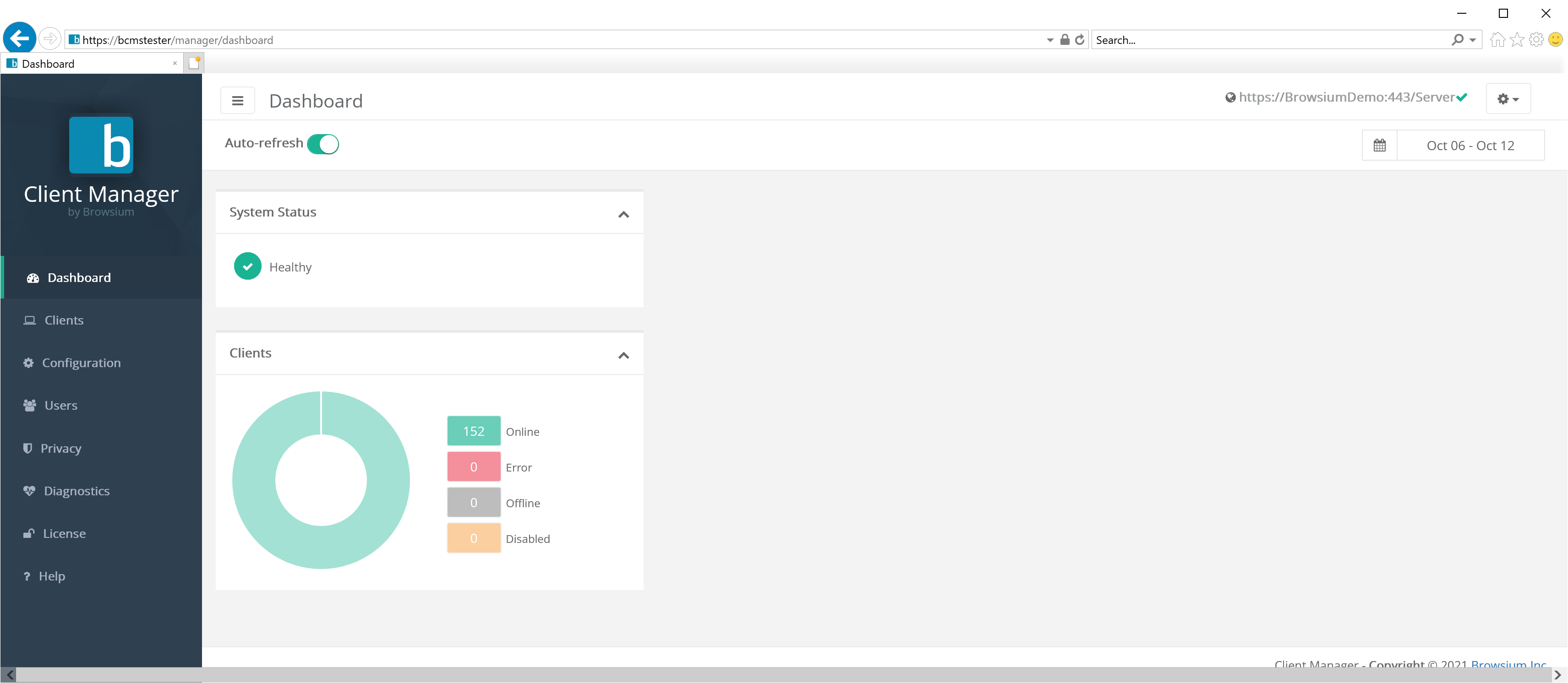Open the Oct 06 - Oct 12 date range picker

[x=1470, y=145]
